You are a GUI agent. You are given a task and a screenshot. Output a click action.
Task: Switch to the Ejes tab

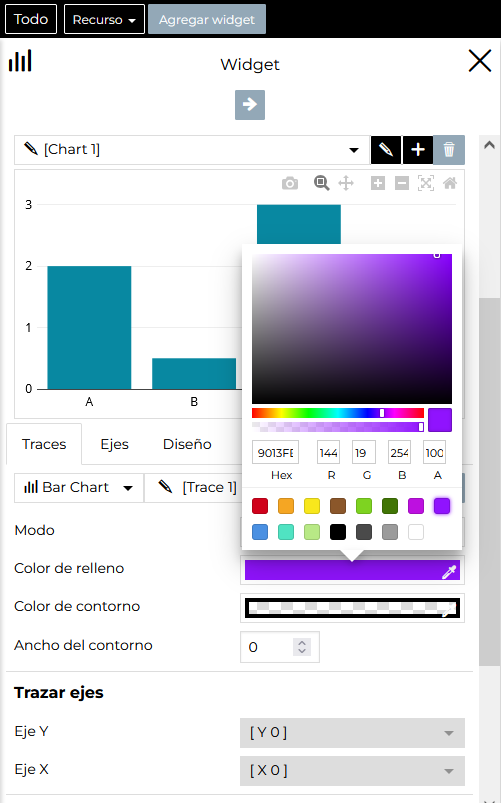115,444
